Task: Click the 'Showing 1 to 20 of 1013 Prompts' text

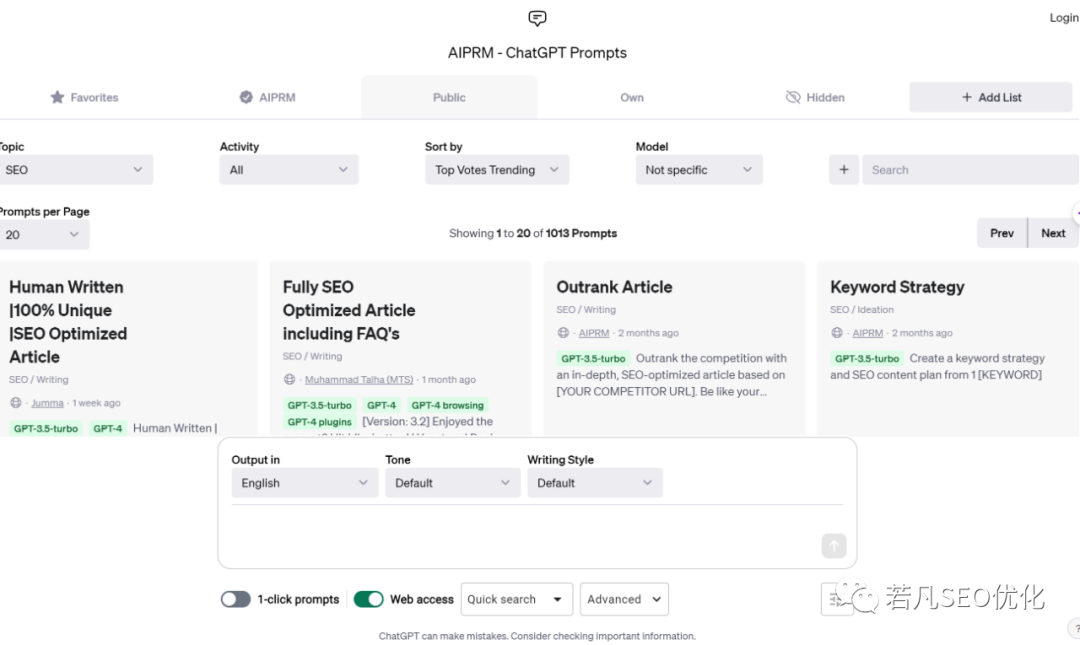Action: tap(533, 233)
